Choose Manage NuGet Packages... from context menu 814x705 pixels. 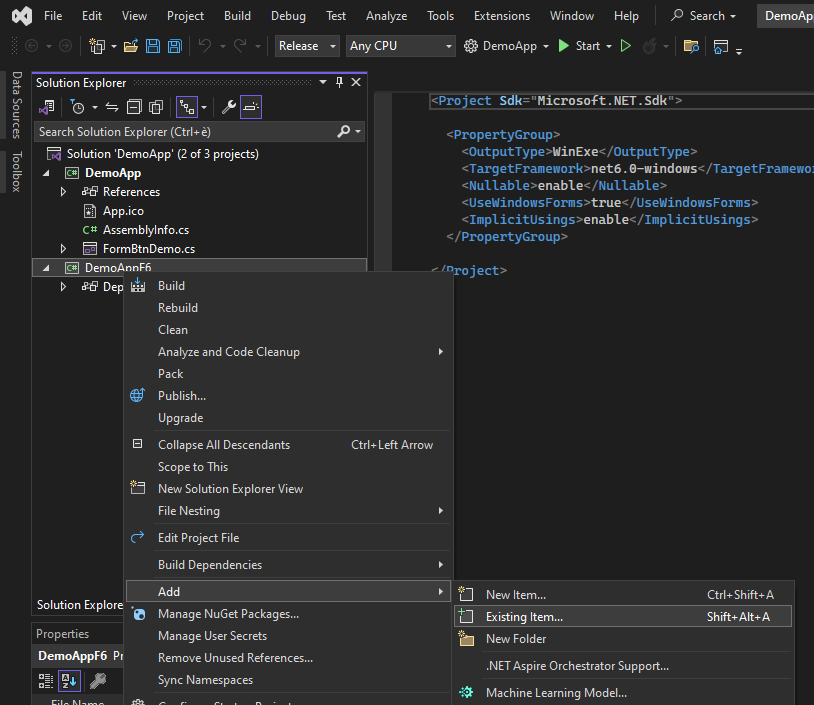(228, 614)
